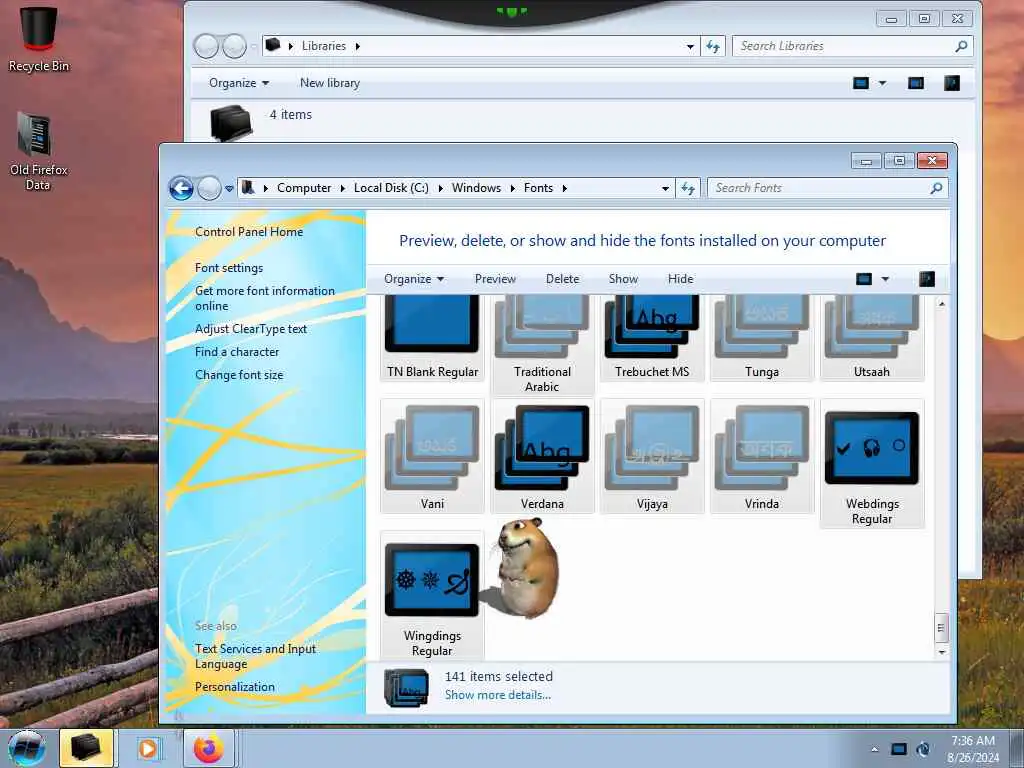Click Preview in the Fonts toolbar
1024x768 pixels.
(495, 279)
